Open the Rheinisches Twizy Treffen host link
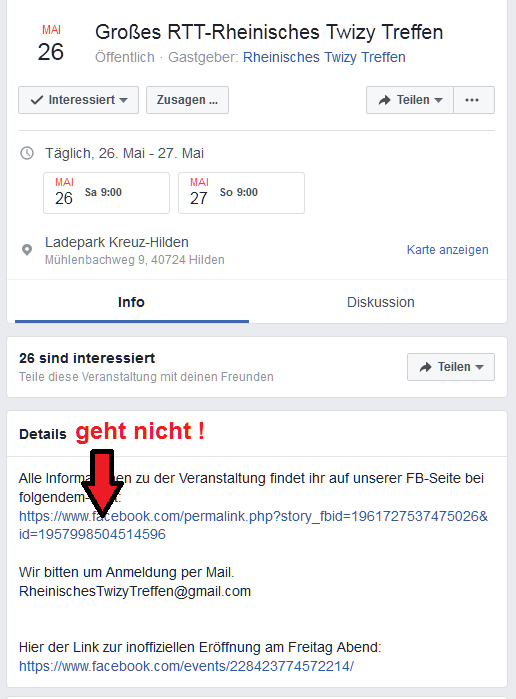516x699 pixels. pyautogui.click(x=324, y=57)
